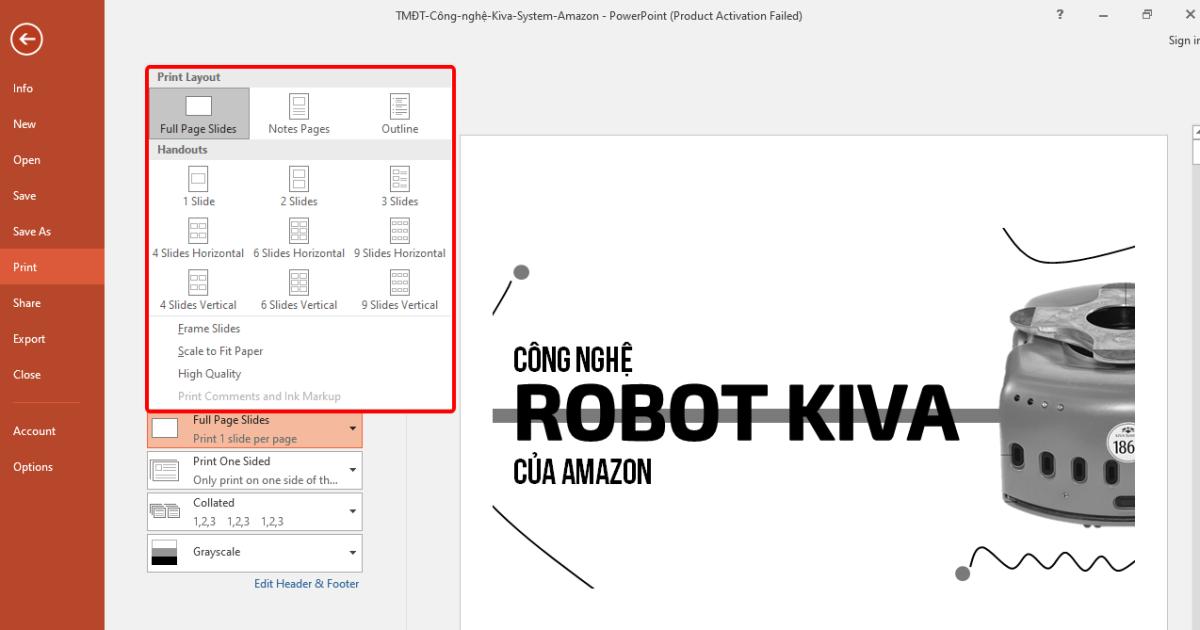
Task: Open the Info tab
Action: (52, 88)
